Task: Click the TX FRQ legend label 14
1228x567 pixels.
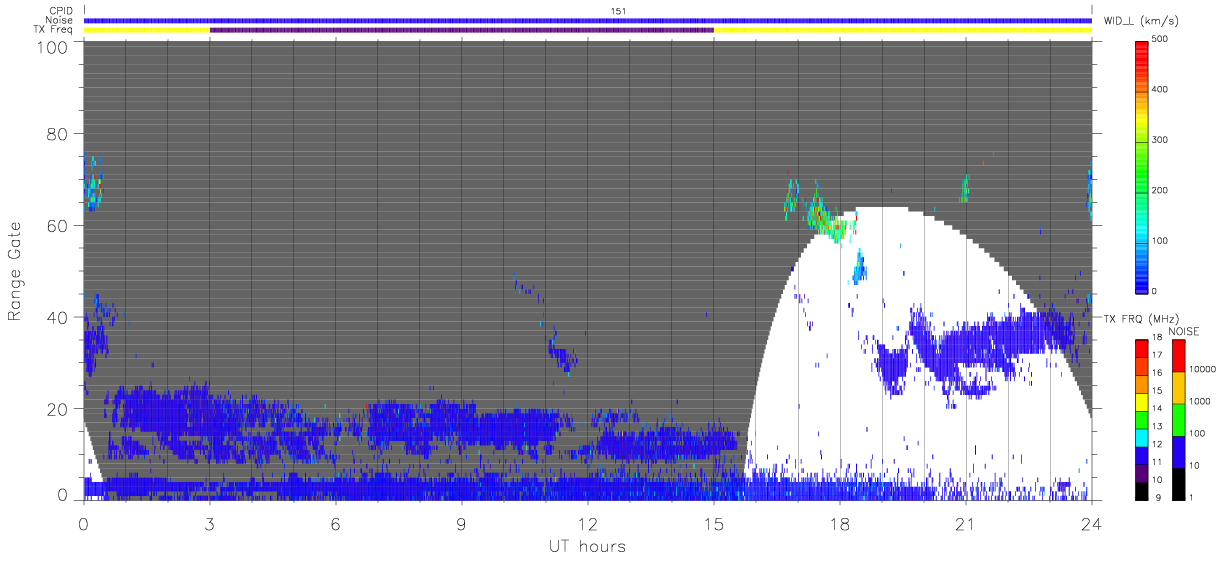Action: point(1156,409)
